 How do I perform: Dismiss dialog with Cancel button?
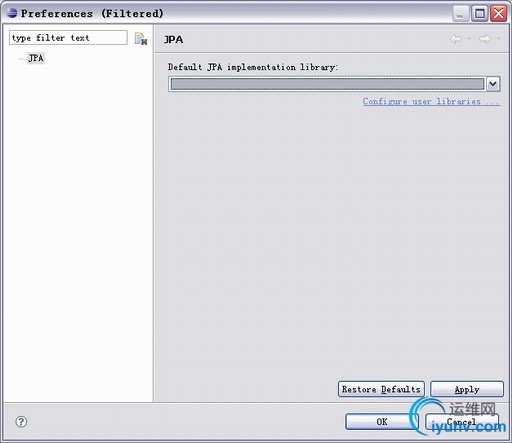tap(462, 422)
